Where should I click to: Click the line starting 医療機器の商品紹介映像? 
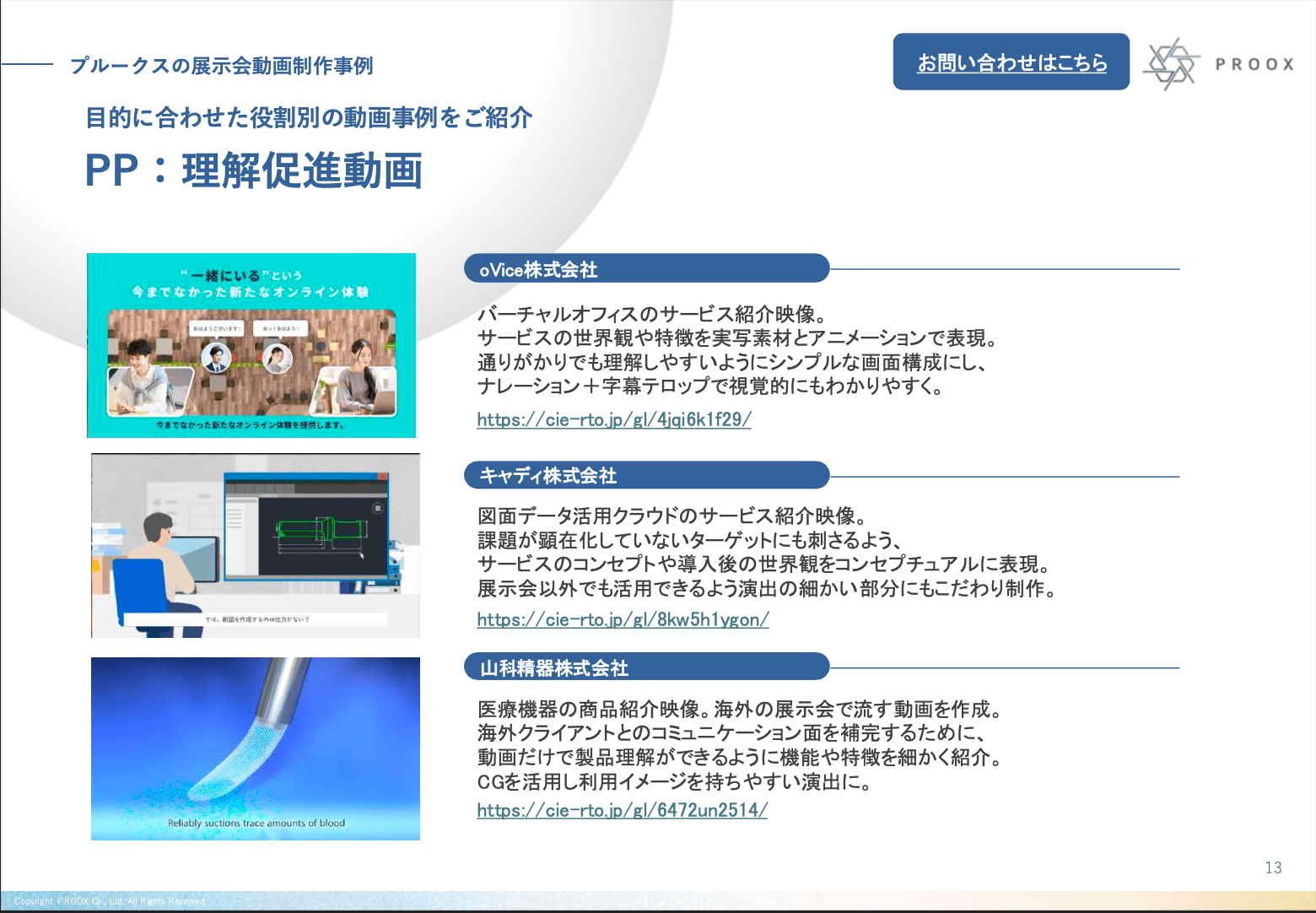[740, 709]
